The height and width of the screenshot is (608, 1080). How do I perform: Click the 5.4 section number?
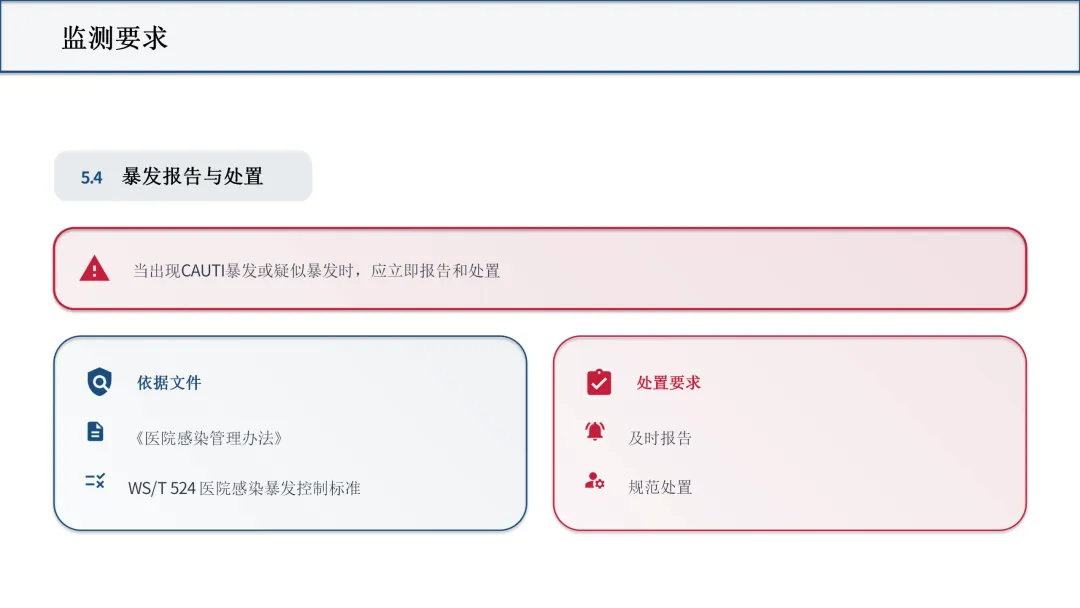[92, 178]
